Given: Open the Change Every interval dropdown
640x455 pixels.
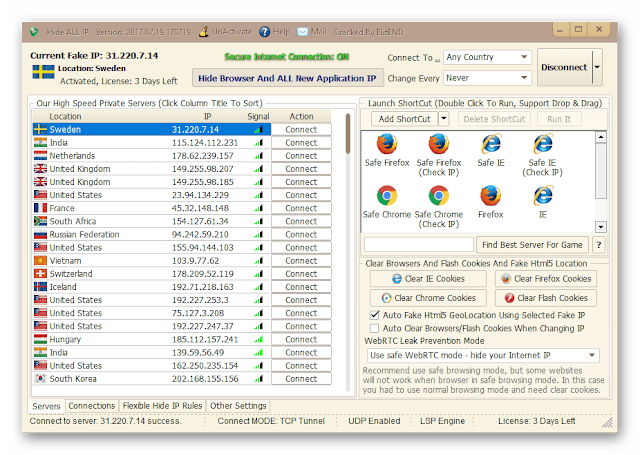Looking at the screenshot, I should point(487,78).
